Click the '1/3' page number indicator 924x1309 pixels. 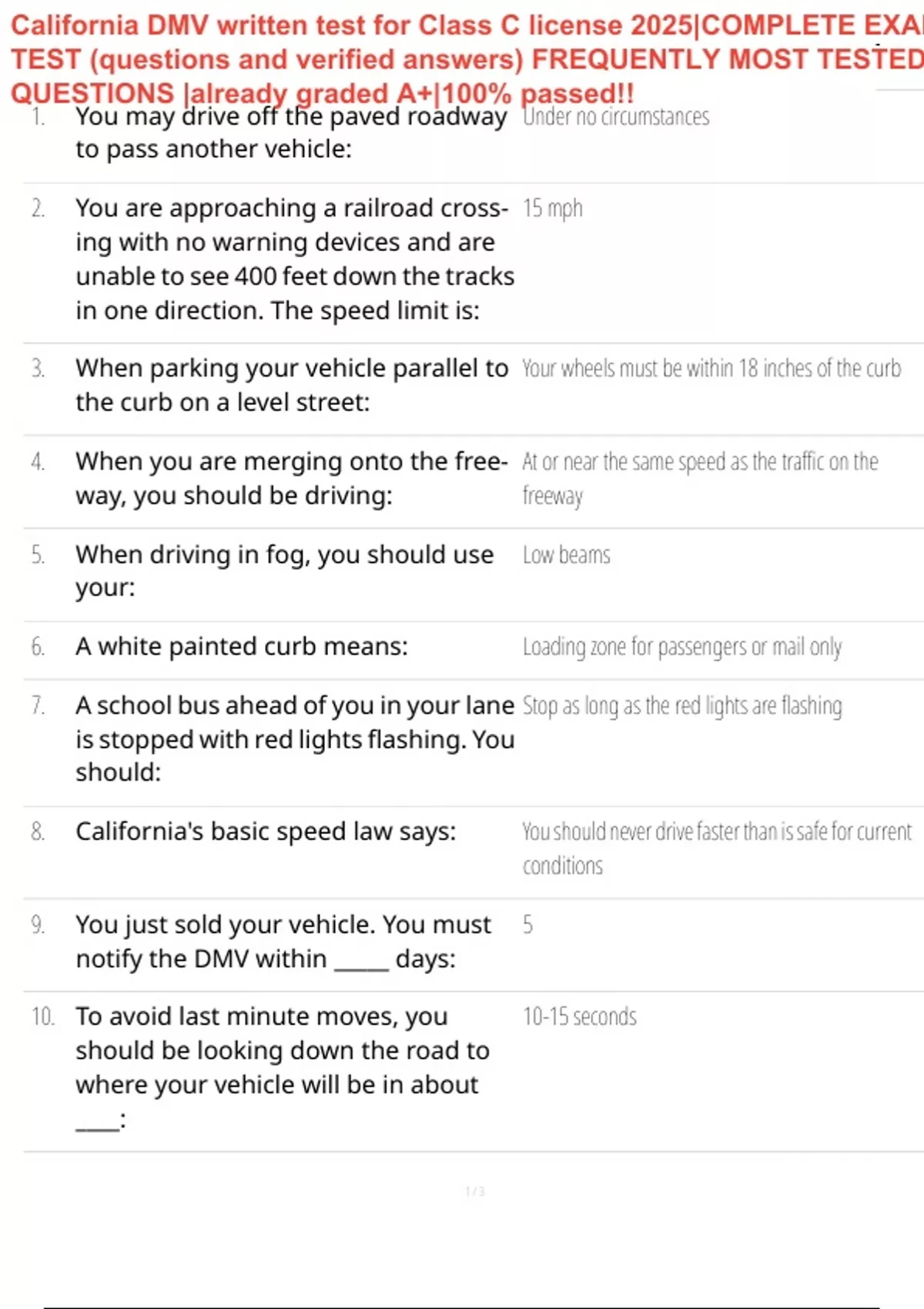(474, 1192)
